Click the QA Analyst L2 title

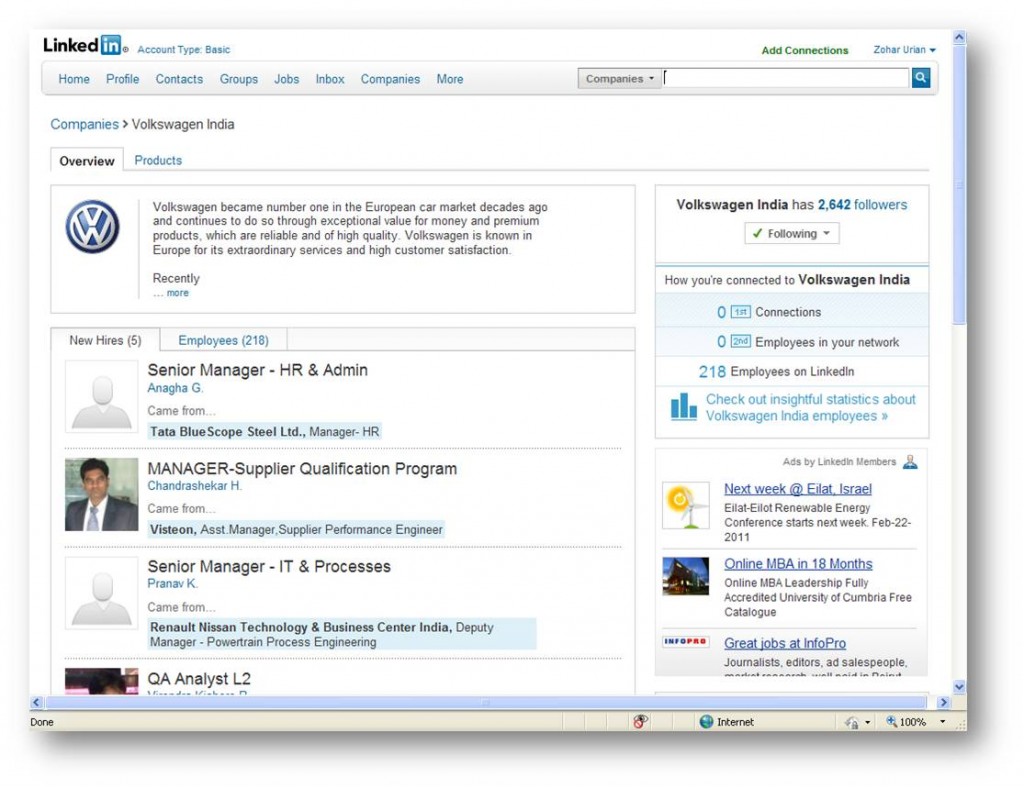pos(199,678)
